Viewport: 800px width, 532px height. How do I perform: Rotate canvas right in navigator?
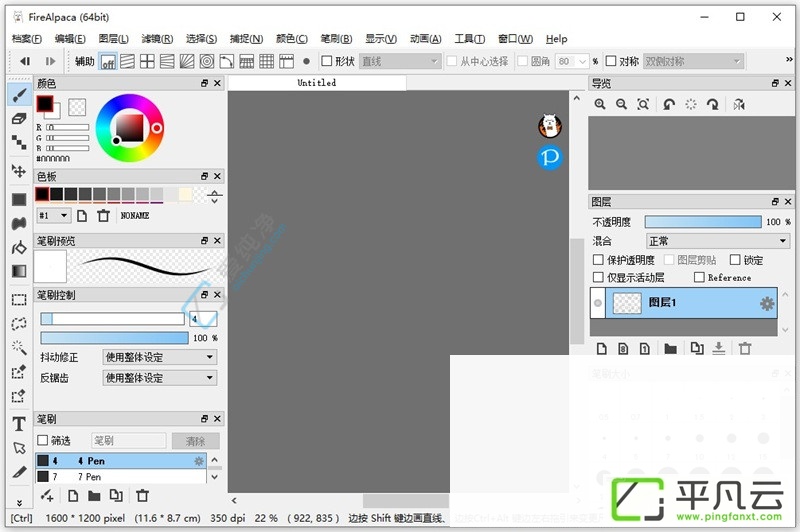(713, 105)
